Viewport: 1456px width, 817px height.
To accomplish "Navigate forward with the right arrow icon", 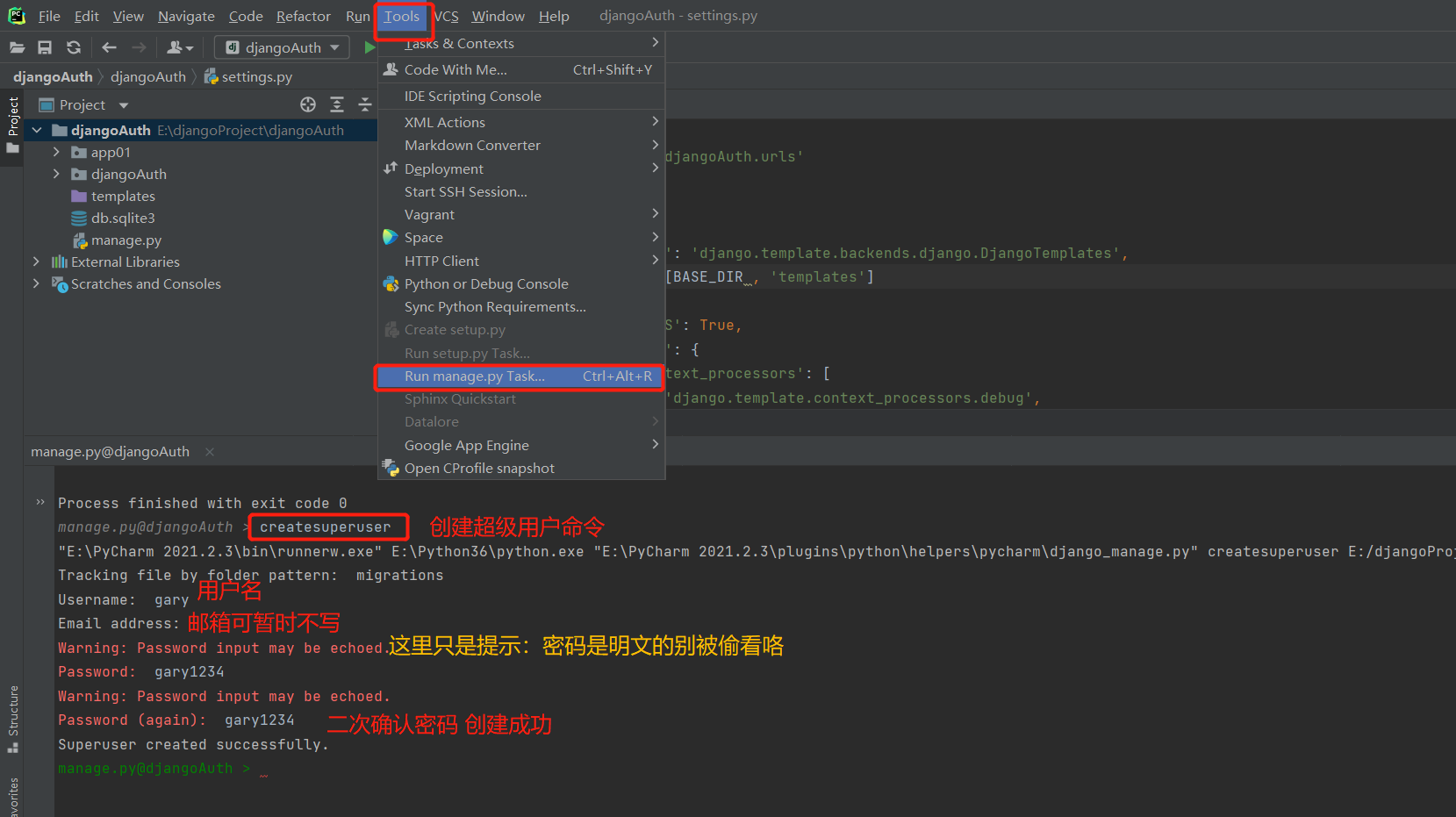I will coord(139,47).
